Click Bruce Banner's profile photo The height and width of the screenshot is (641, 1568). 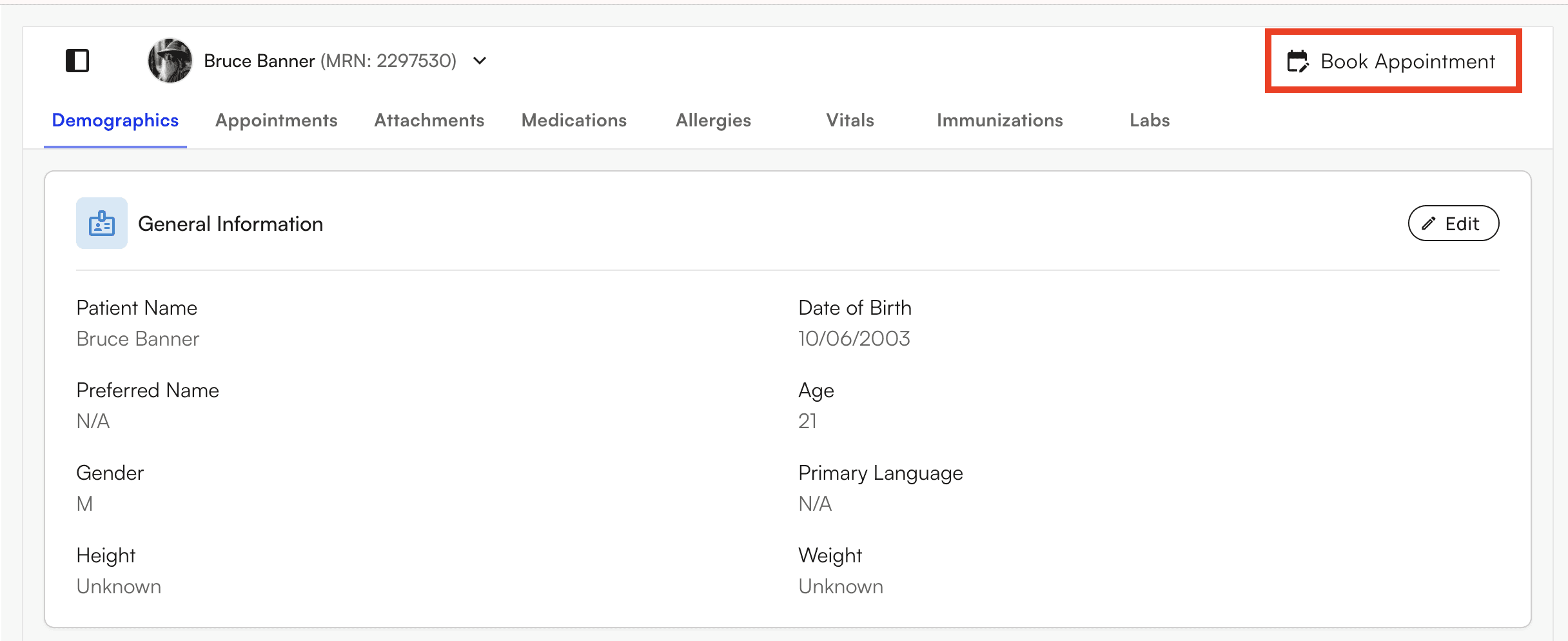[x=170, y=61]
